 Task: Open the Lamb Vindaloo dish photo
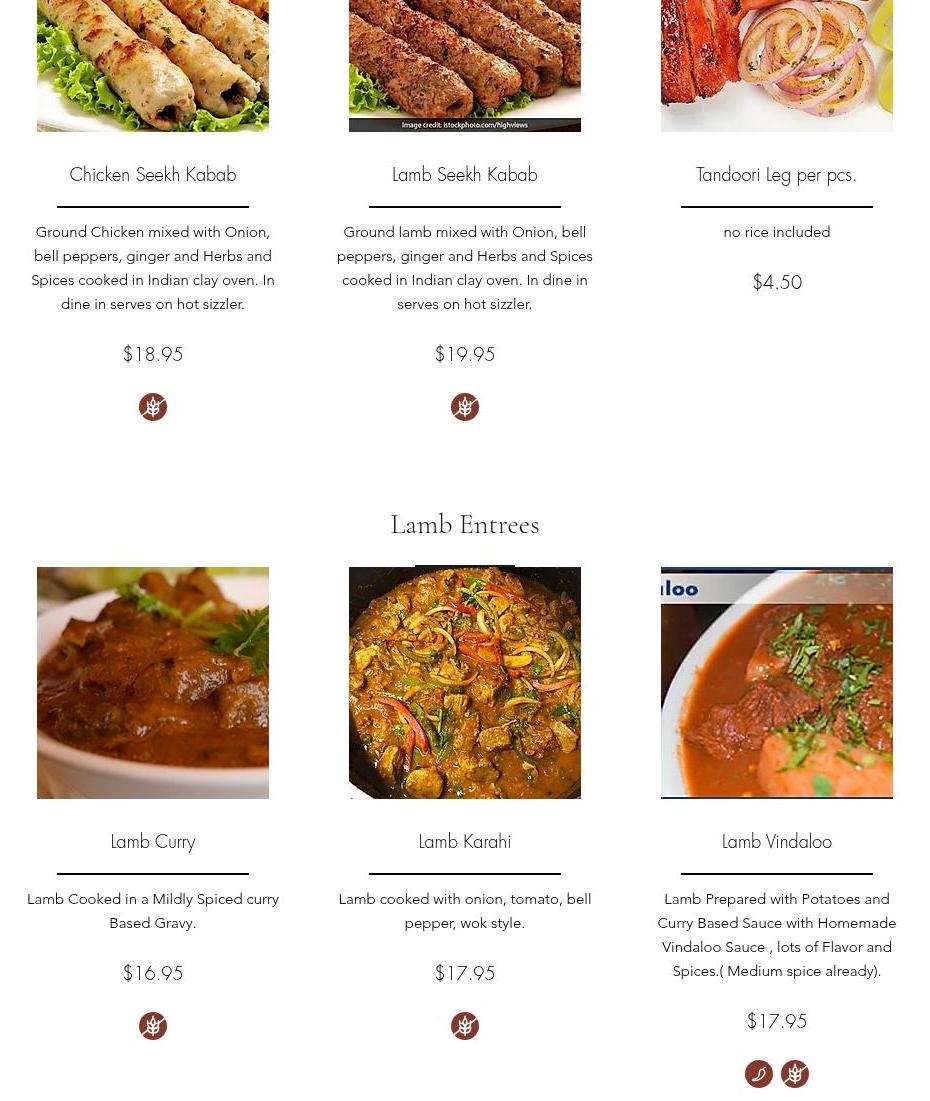tap(776, 683)
